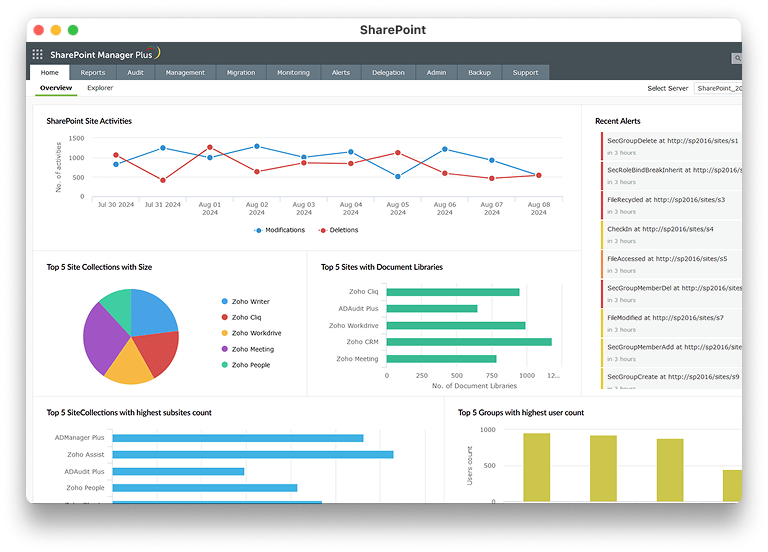
Task: Open the SecGroupMemberAdd alert
Action: tap(672, 353)
